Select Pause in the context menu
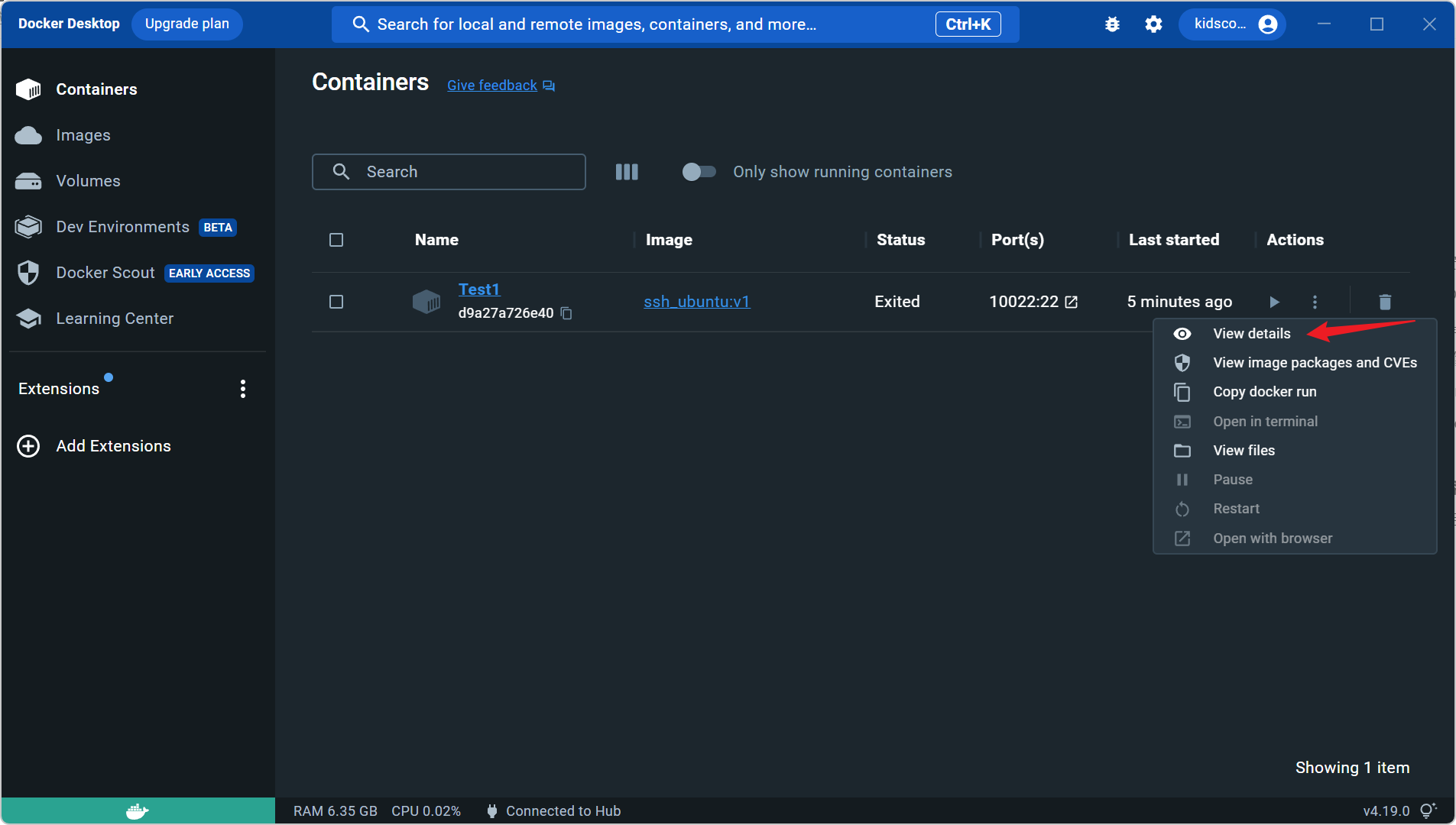 [x=1295, y=480]
